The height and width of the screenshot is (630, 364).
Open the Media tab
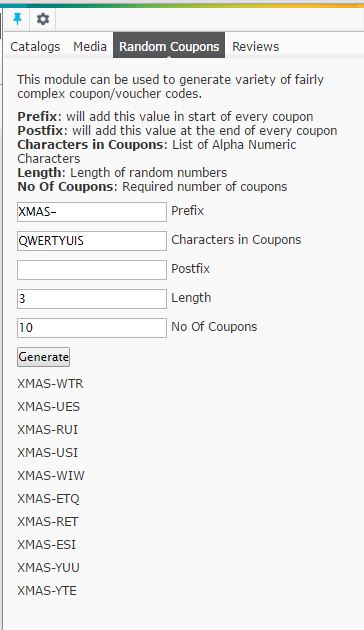(90, 46)
